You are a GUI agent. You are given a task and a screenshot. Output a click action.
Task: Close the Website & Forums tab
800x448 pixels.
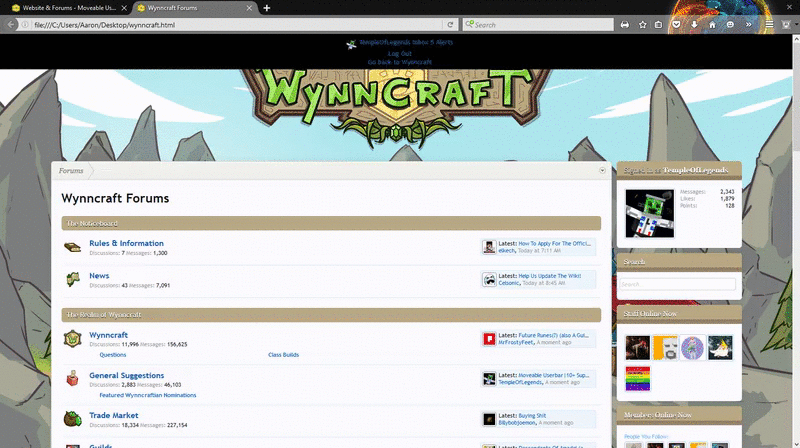[124, 8]
